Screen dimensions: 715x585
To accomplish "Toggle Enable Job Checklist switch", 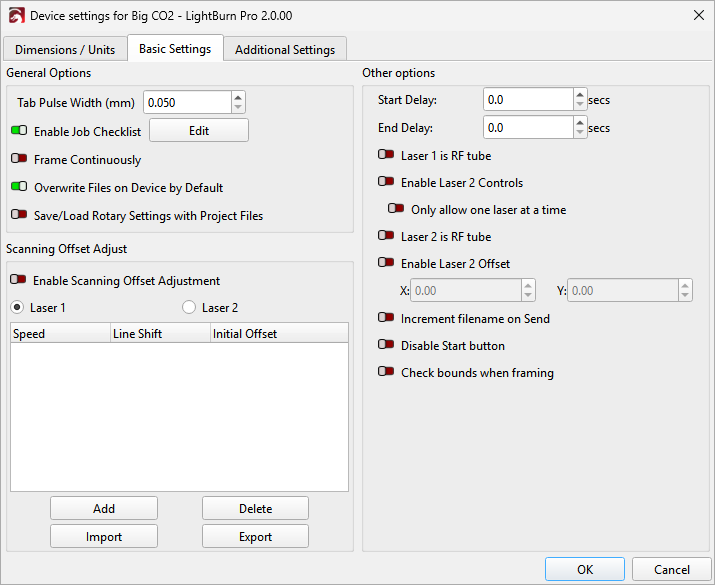I will click(20, 131).
